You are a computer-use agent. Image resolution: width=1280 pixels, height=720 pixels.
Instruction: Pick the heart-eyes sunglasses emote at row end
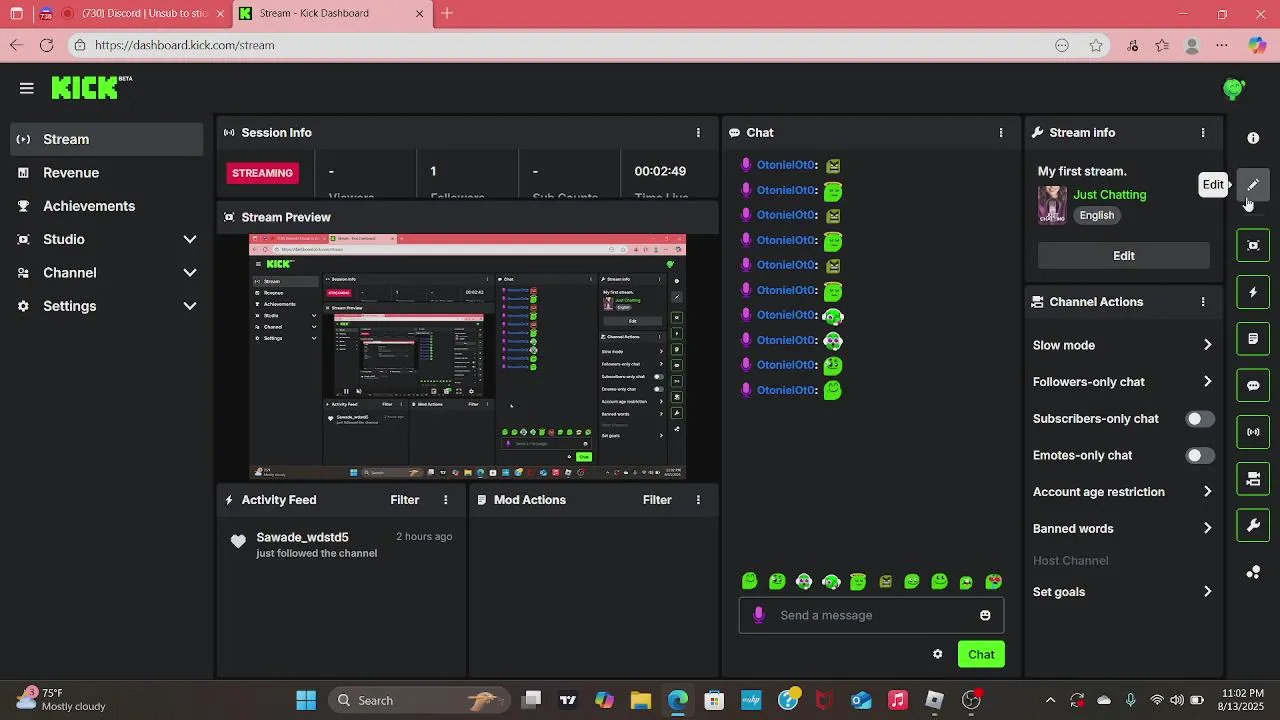(x=993, y=581)
